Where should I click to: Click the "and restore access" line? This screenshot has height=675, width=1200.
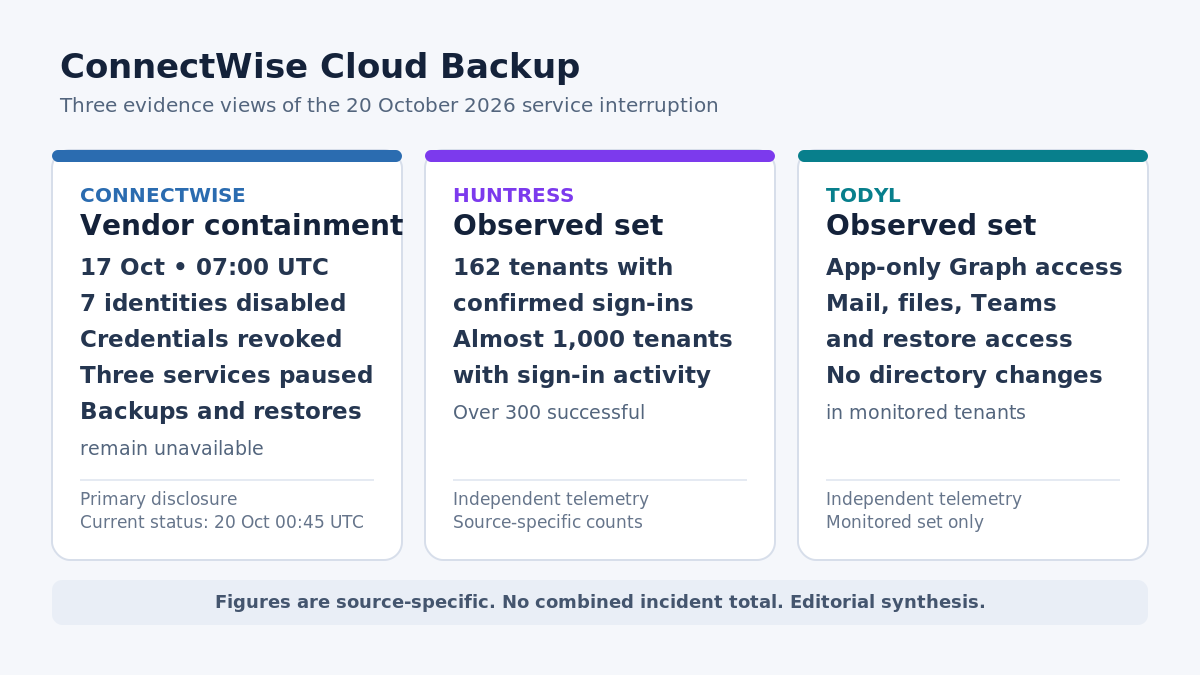click(x=949, y=340)
